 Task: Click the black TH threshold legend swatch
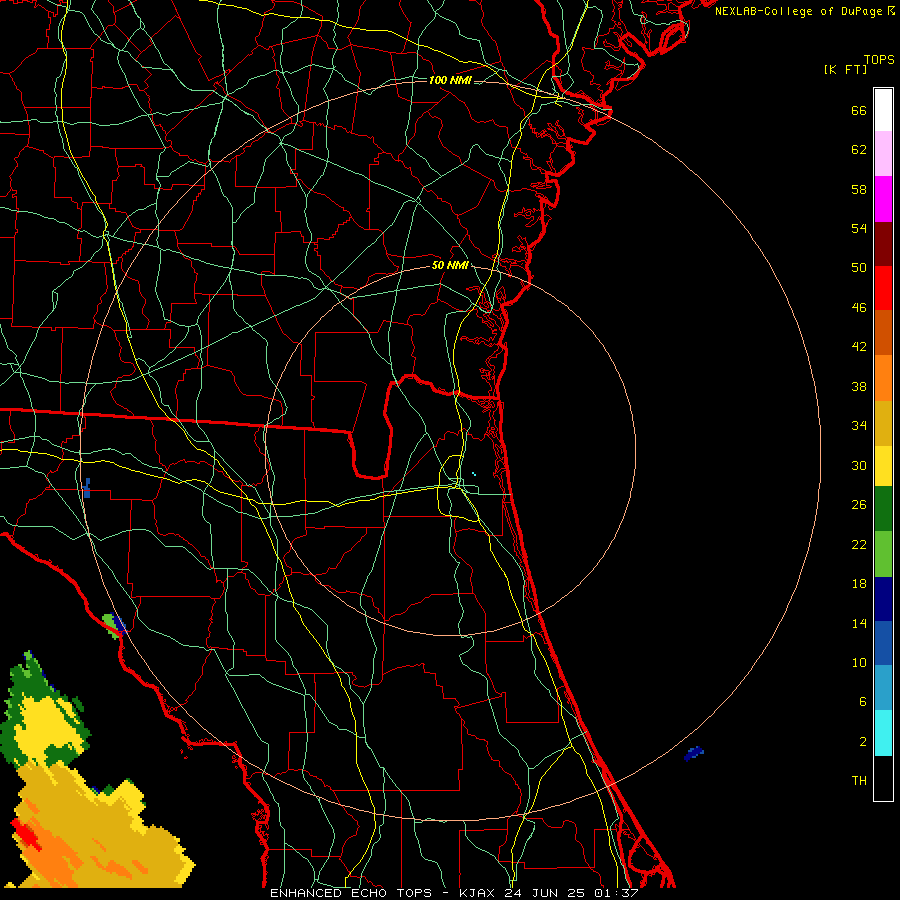(x=883, y=778)
